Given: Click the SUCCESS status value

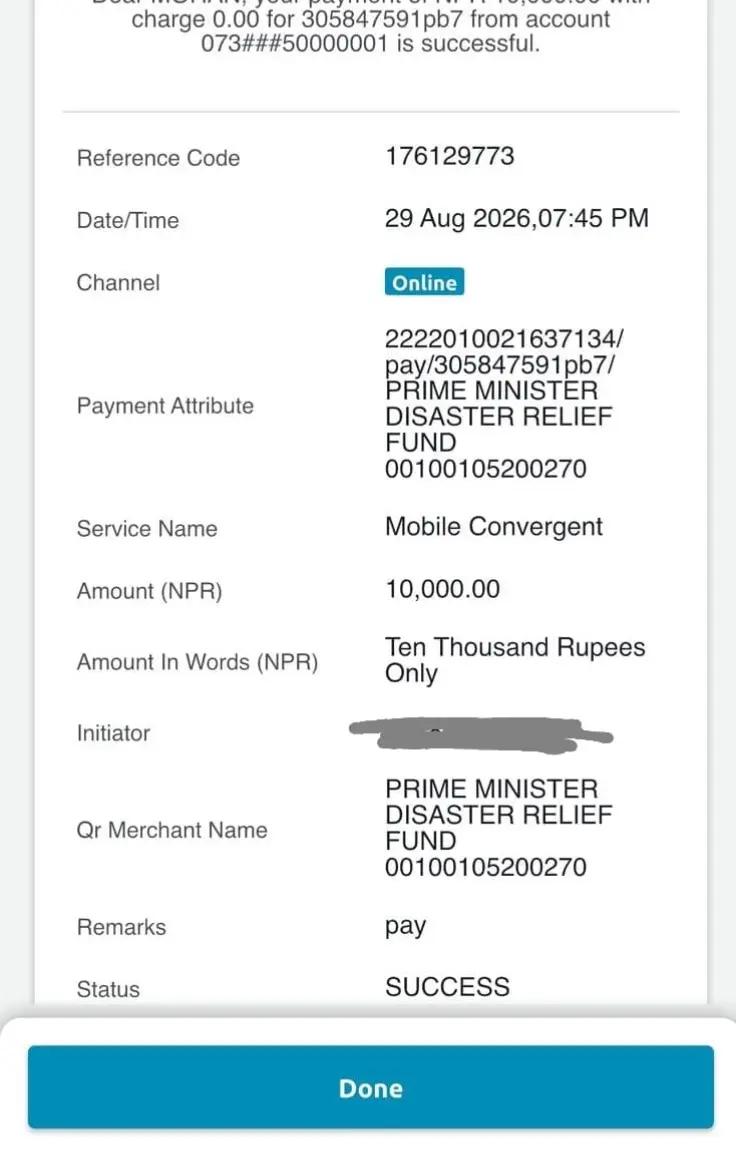Looking at the screenshot, I should pyautogui.click(x=448, y=986).
